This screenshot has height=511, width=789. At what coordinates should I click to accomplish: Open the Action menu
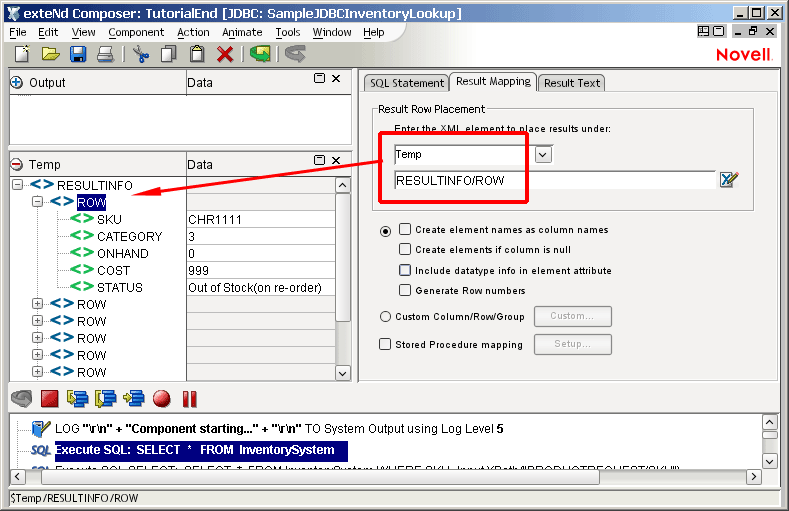point(193,32)
